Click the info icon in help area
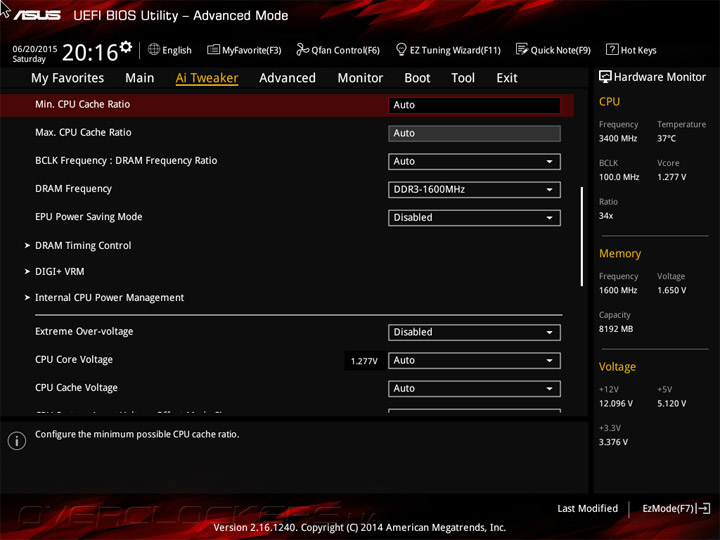 pos(17,441)
